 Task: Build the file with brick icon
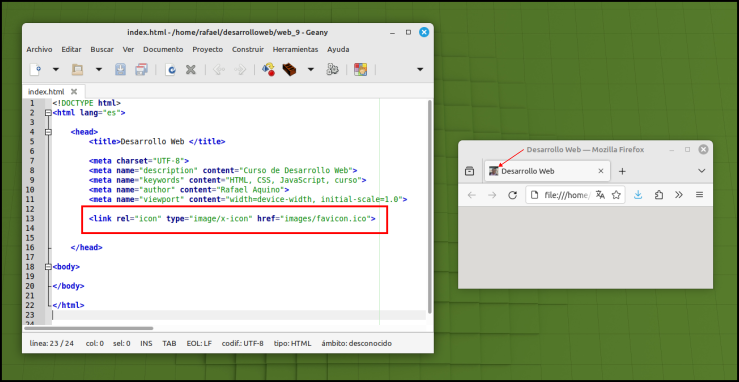click(289, 70)
